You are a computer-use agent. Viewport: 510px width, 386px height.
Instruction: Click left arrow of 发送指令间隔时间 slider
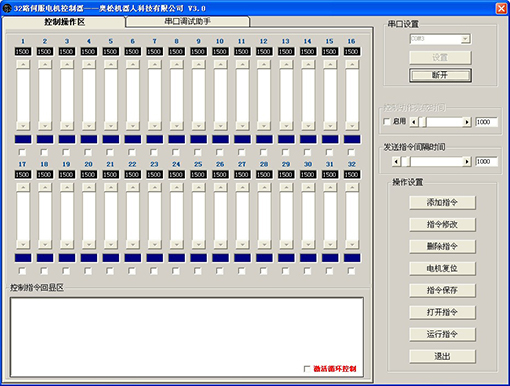pos(396,162)
